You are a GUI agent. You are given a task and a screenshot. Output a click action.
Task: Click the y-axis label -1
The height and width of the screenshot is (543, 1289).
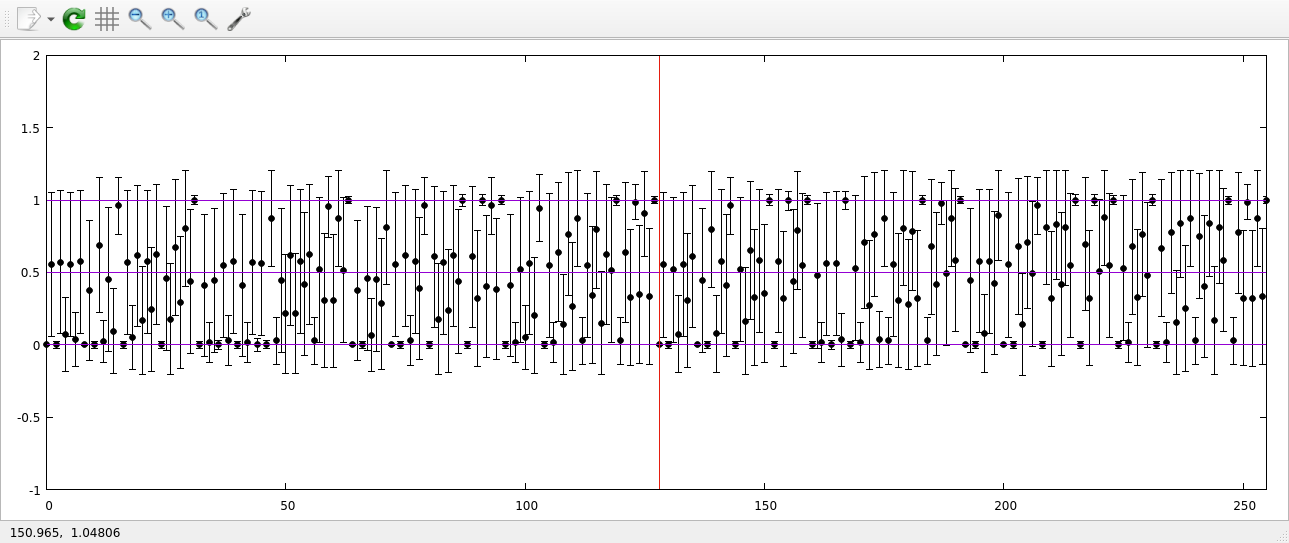34,490
